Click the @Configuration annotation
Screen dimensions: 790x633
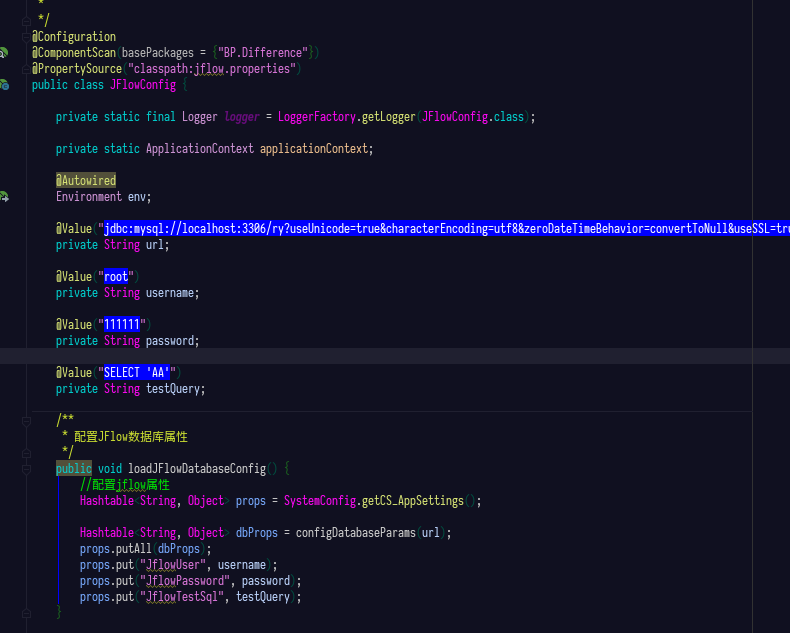[74, 37]
